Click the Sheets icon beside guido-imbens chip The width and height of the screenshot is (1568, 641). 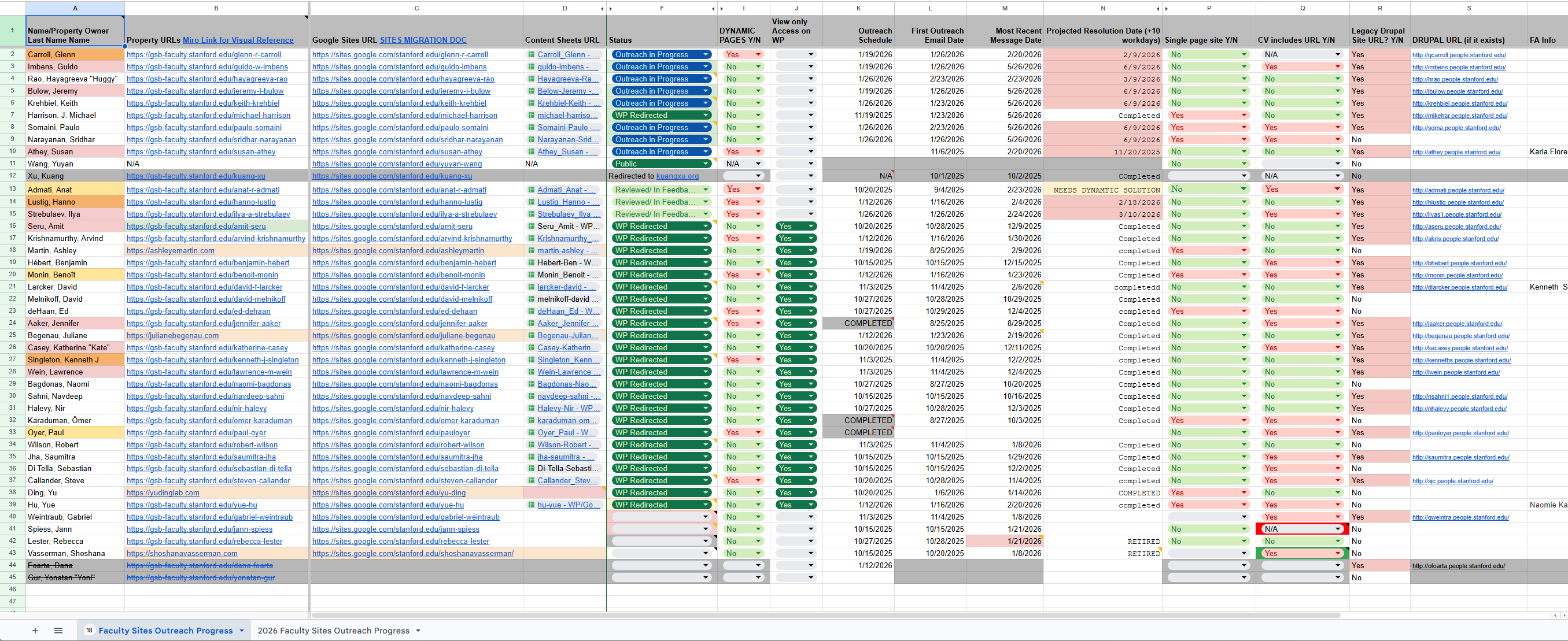[x=532, y=67]
